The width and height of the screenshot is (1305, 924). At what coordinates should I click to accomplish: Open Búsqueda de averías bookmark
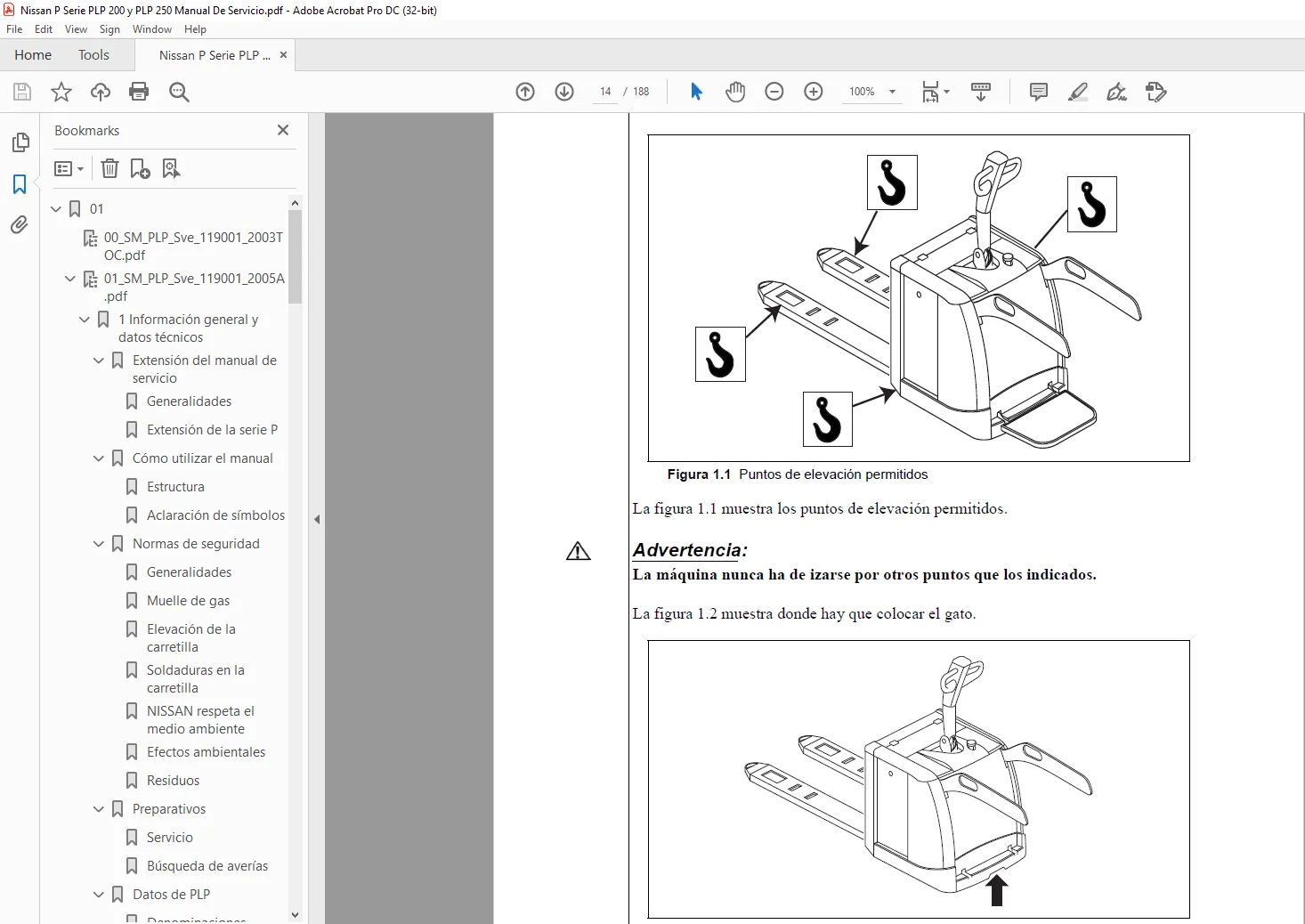[x=207, y=866]
